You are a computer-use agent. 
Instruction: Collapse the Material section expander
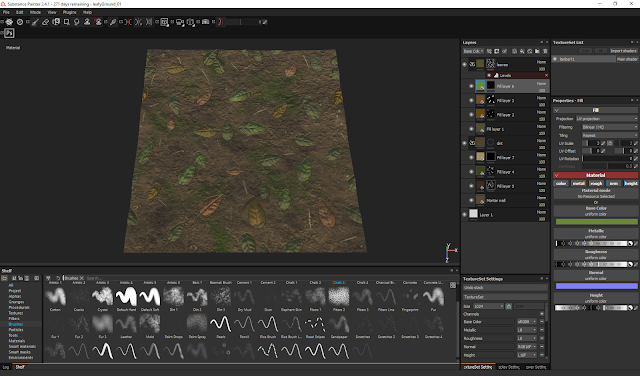[x=556, y=175]
